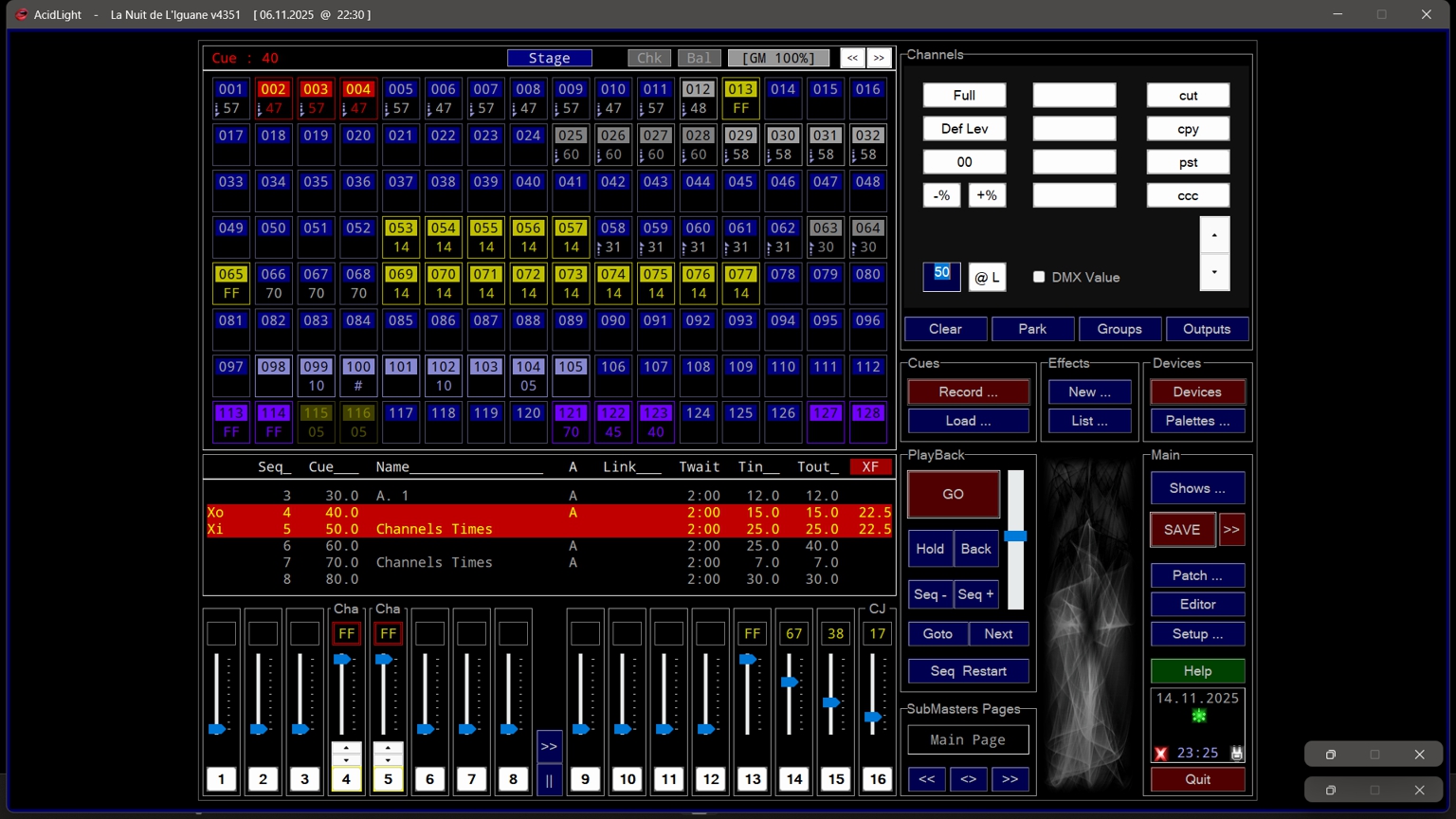
Task: Click the >> button between submasters 8 and 9
Action: 549,746
